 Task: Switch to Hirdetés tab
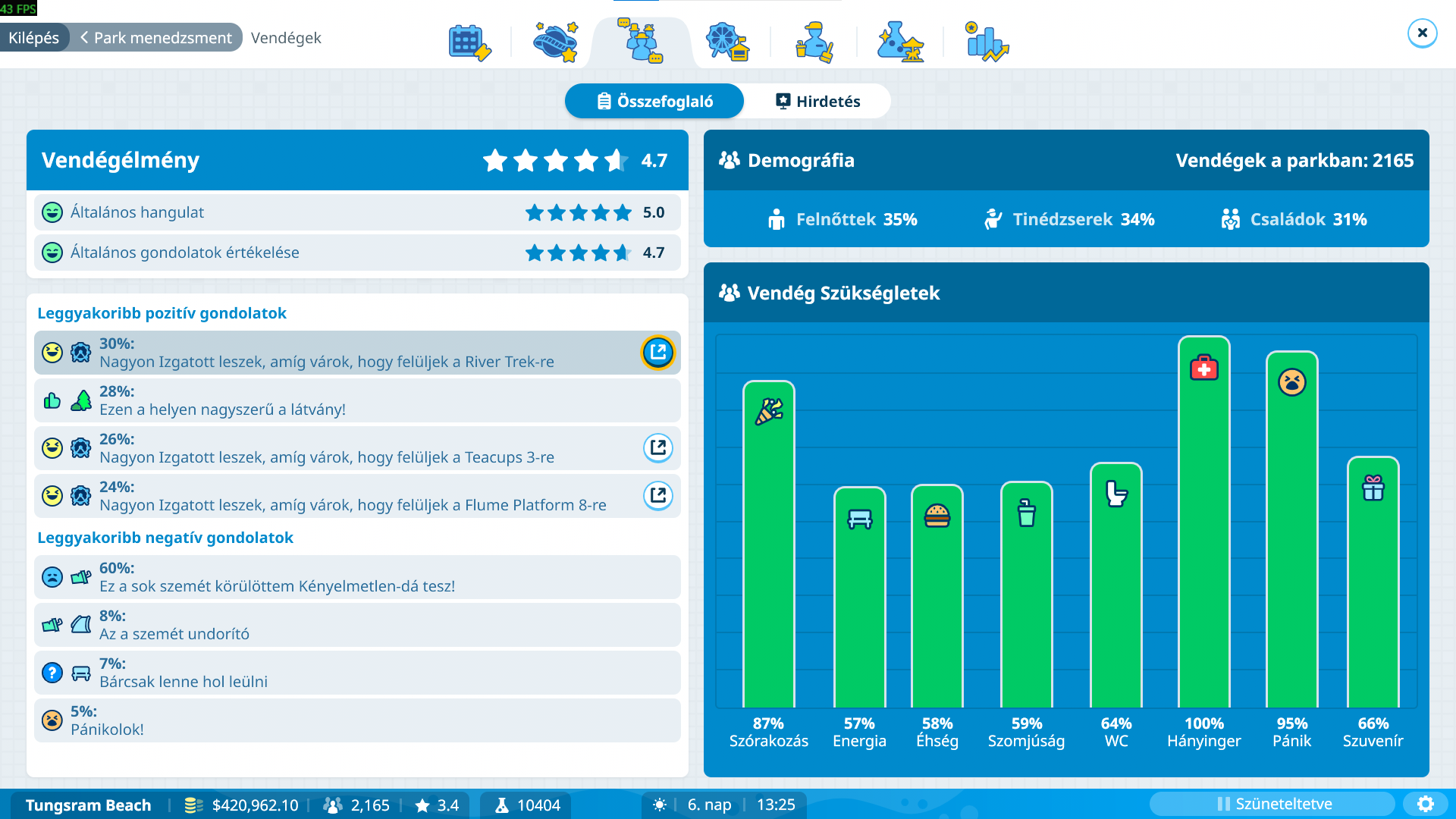[817, 102]
